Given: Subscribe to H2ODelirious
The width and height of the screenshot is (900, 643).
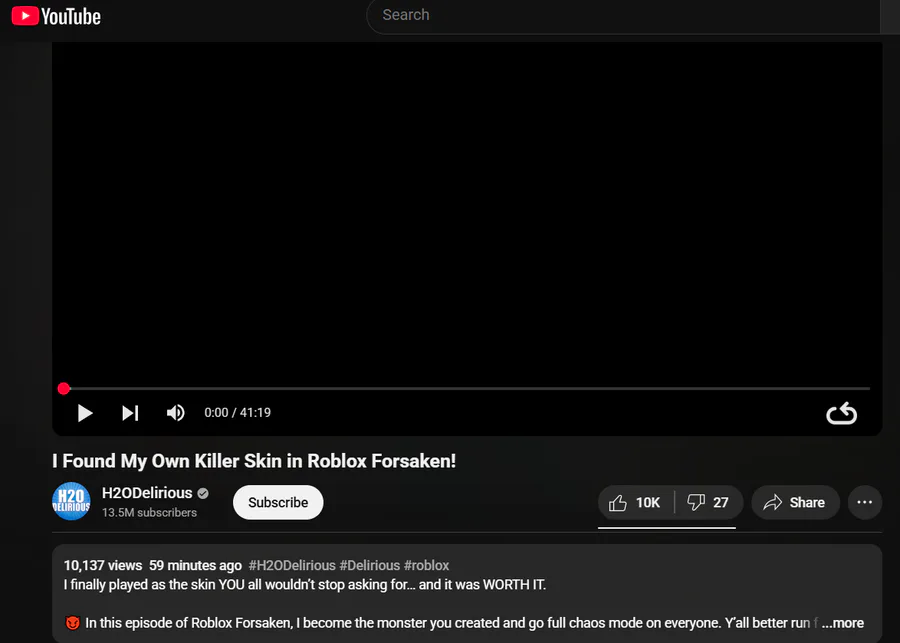Looking at the screenshot, I should click(278, 502).
